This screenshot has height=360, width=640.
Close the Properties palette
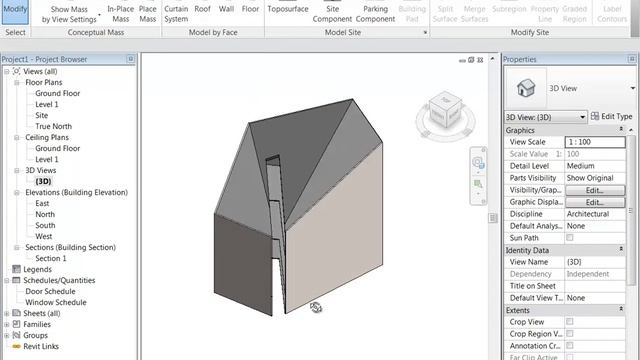(632, 59)
